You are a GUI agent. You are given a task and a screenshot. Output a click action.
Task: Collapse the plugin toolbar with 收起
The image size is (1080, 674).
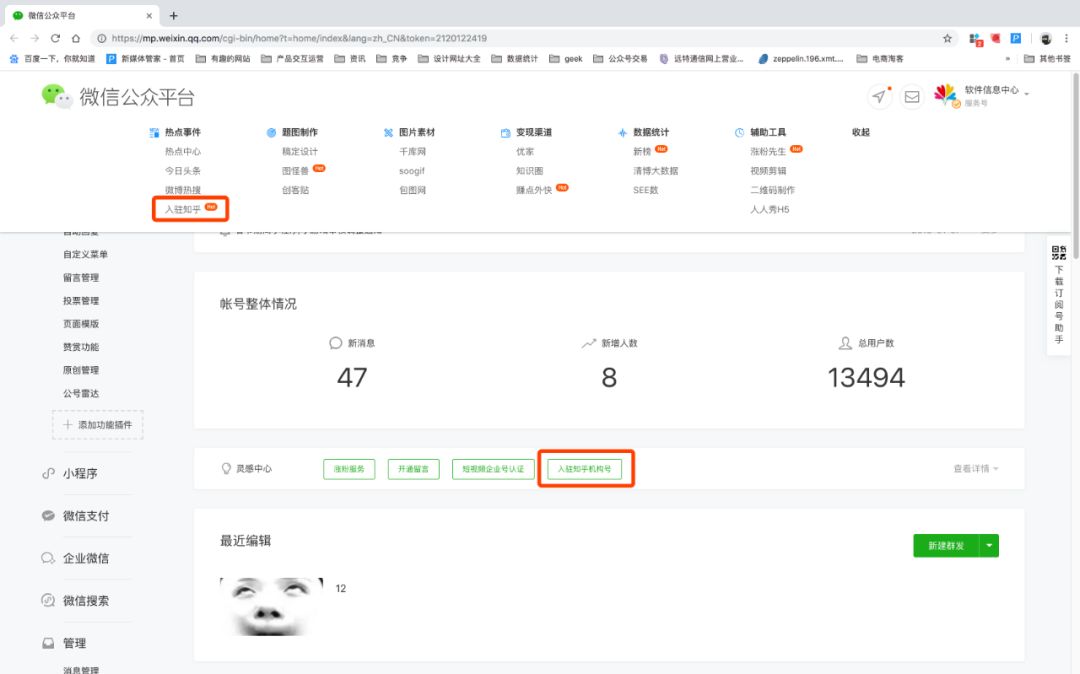860,132
